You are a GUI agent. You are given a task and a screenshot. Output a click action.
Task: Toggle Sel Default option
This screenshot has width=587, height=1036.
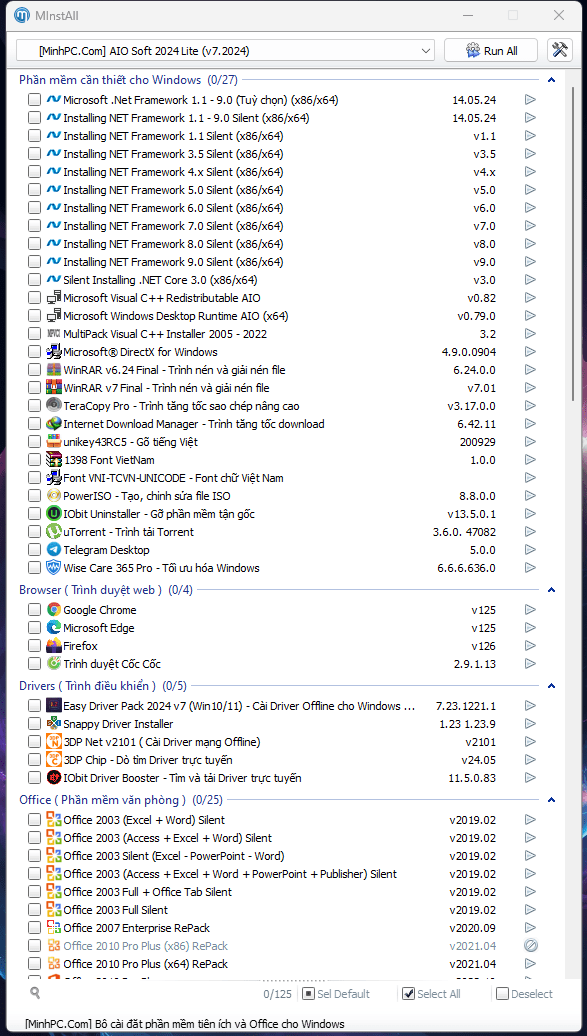tap(308, 994)
